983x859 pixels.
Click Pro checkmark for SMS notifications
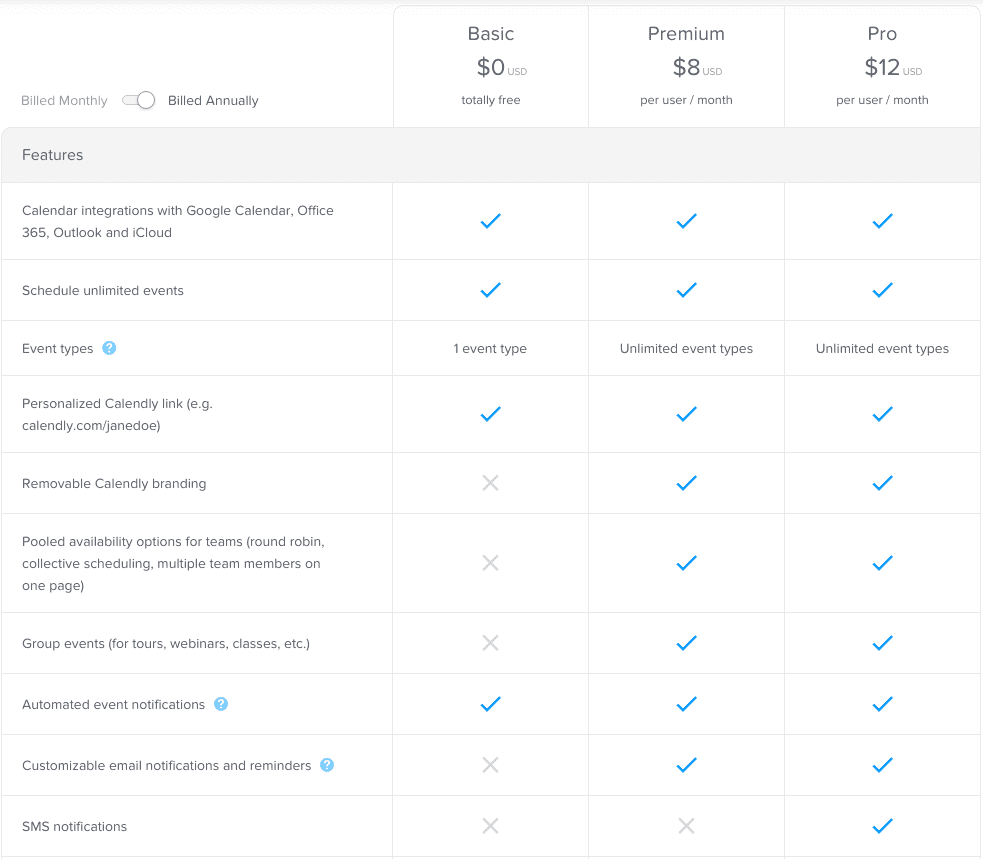pos(882,826)
